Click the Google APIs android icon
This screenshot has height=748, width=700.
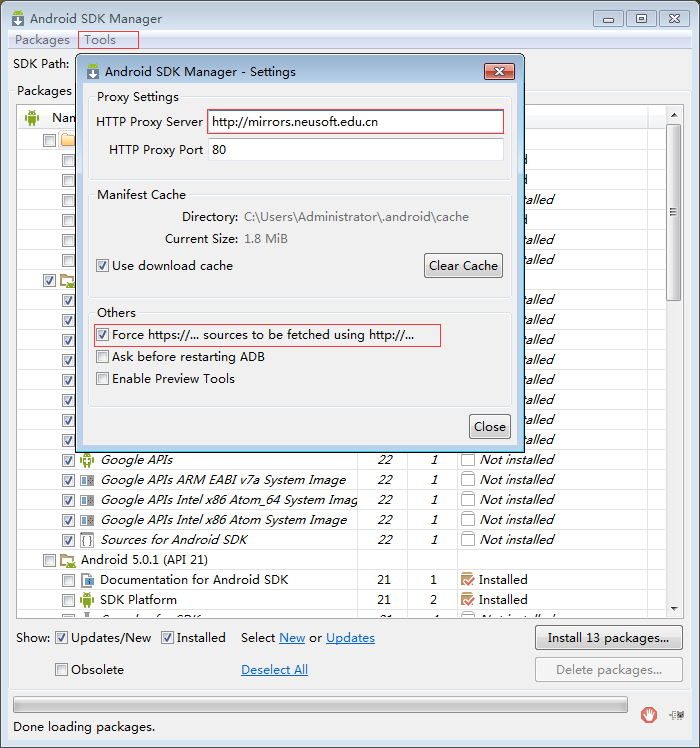pyautogui.click(x=87, y=460)
